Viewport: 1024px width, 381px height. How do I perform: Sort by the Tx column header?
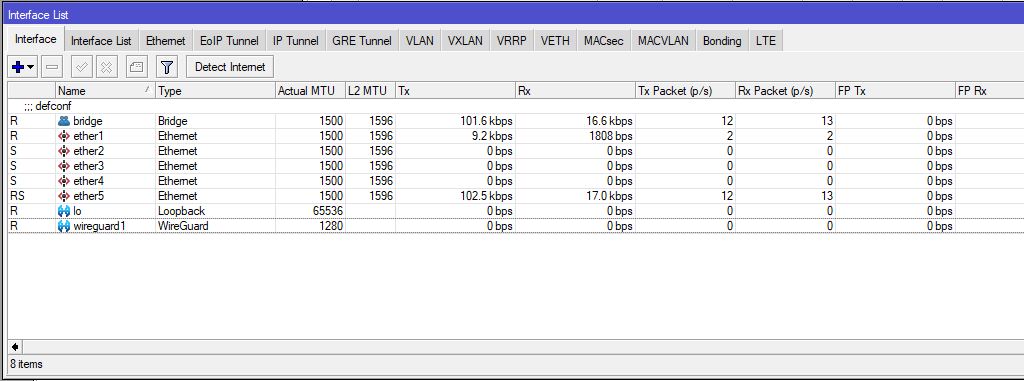pos(455,91)
